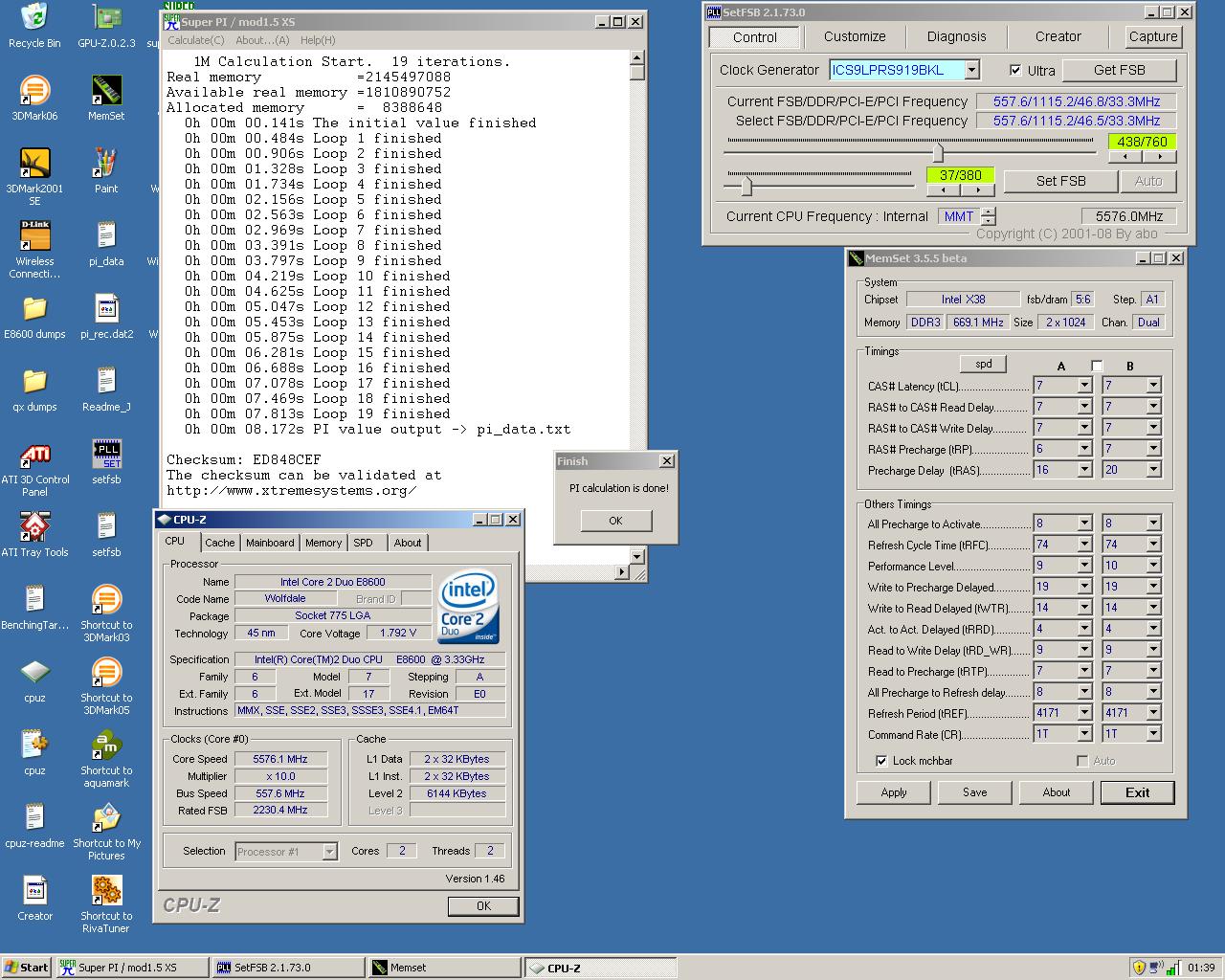1225x980 pixels.
Task: Open the Clock Generator dropdown
Action: 972,70
